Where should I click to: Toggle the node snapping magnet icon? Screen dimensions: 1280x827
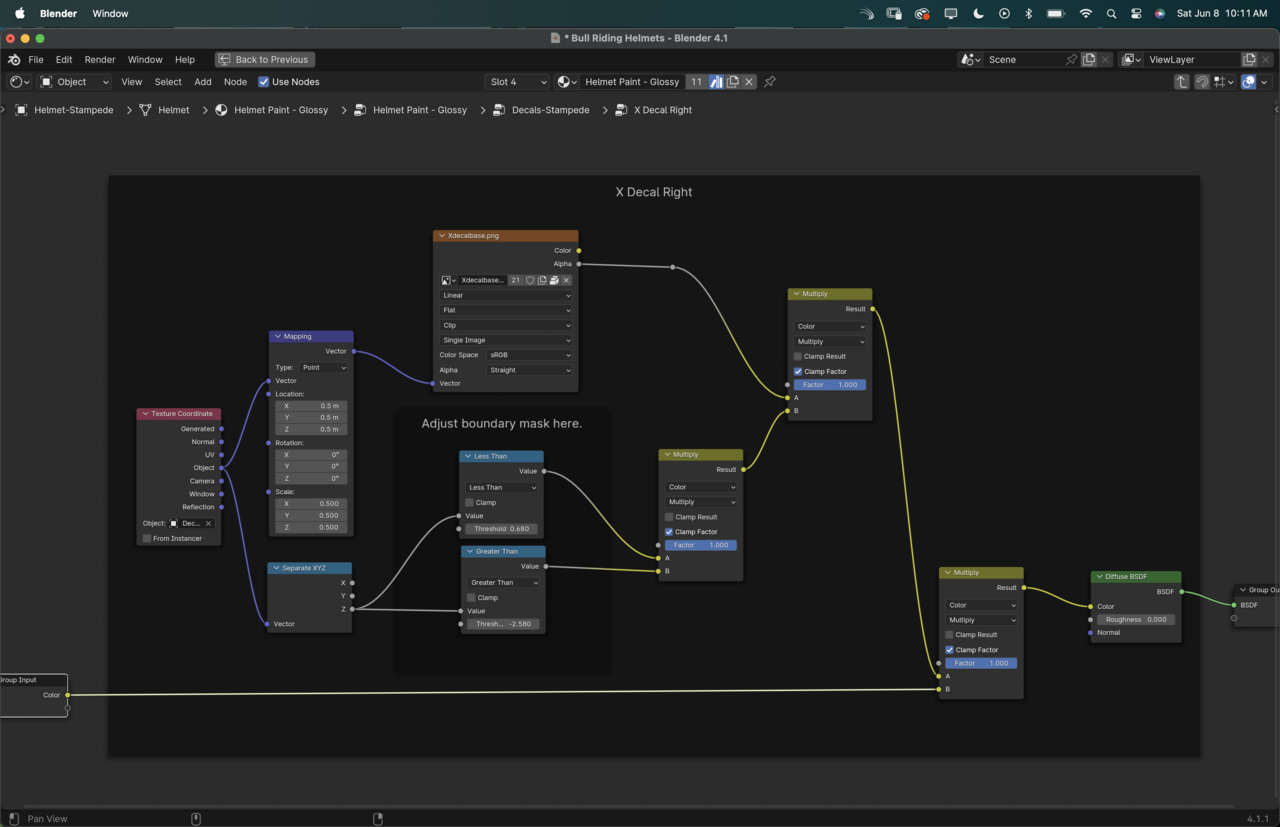tap(1202, 82)
